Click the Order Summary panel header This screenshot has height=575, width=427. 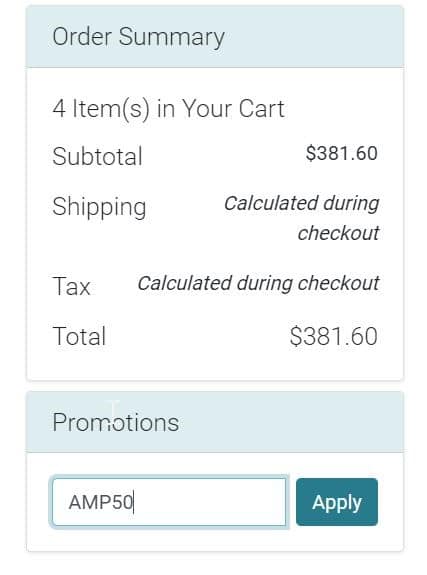coord(215,37)
